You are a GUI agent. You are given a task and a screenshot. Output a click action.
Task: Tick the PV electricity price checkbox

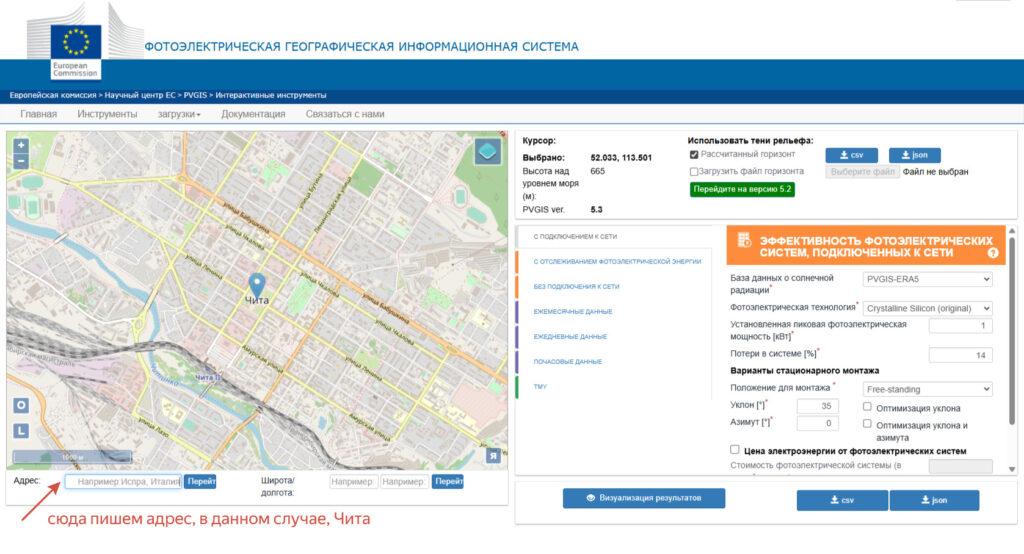pos(735,449)
